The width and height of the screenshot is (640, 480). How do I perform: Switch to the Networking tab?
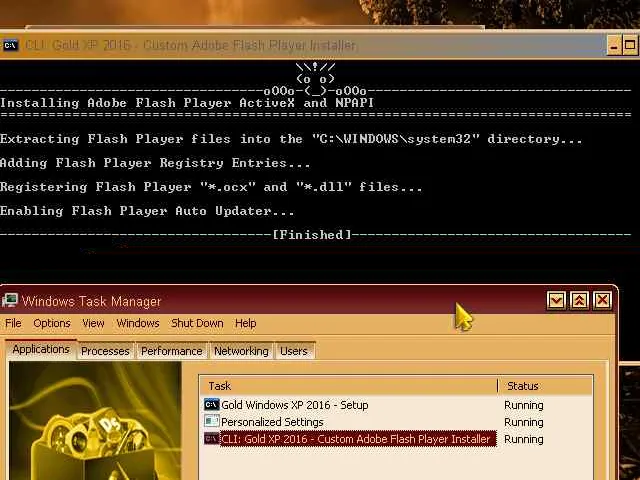pyautogui.click(x=241, y=351)
